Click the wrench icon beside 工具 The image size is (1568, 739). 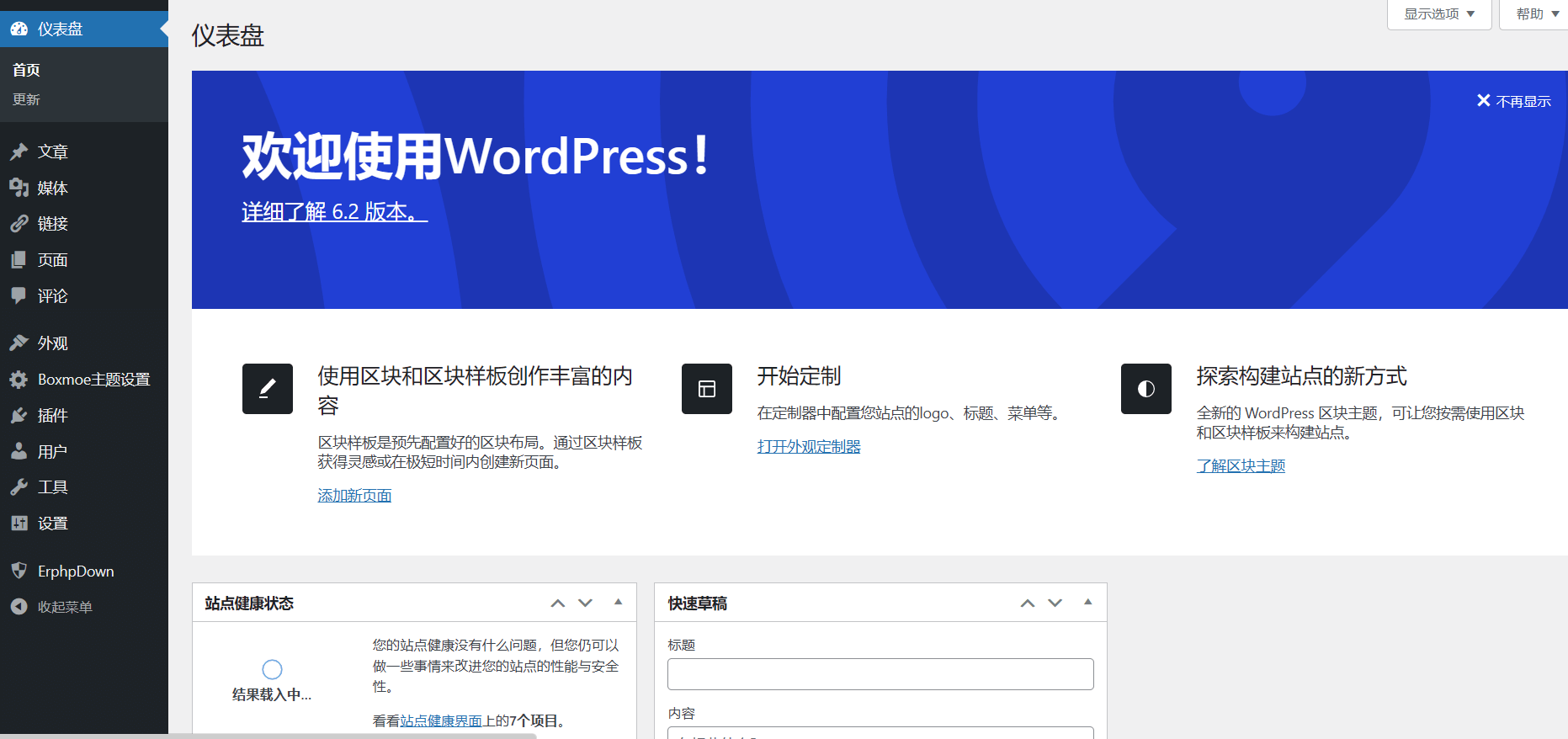coord(19,487)
